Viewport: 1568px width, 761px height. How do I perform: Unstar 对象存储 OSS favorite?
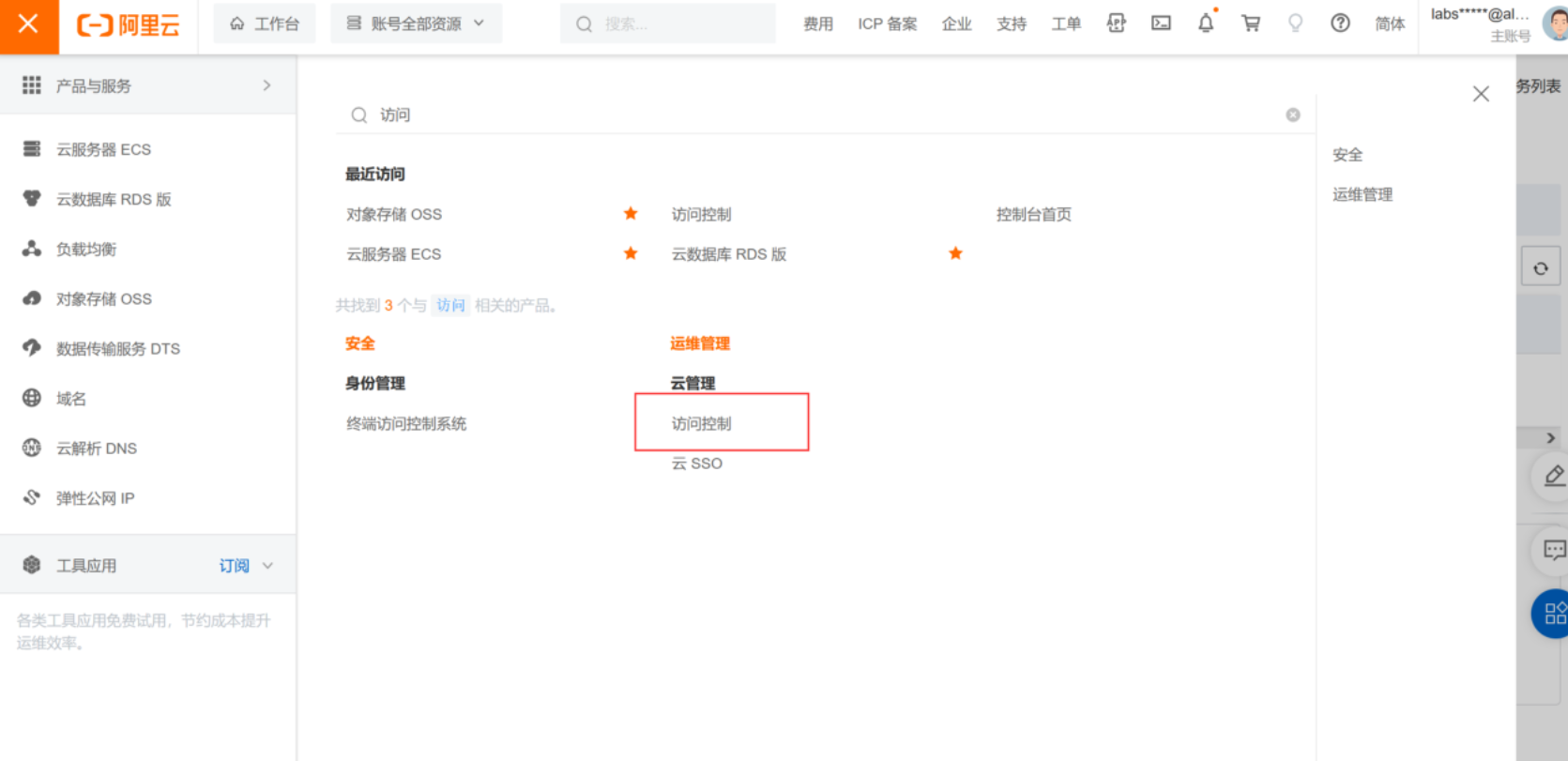[631, 214]
